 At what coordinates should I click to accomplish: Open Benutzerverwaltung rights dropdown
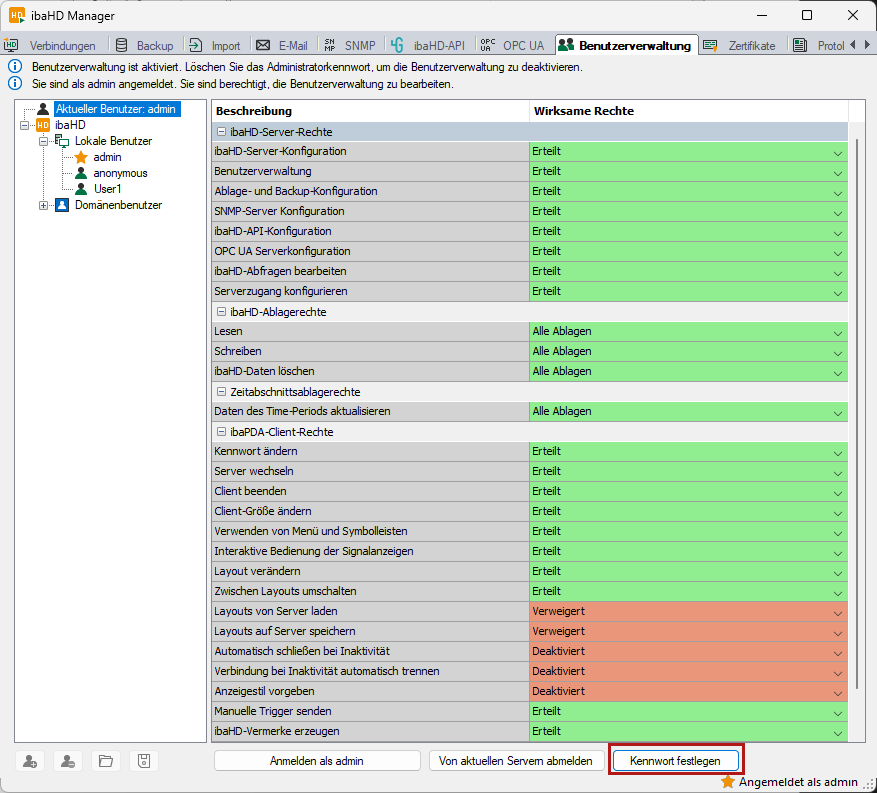(838, 172)
